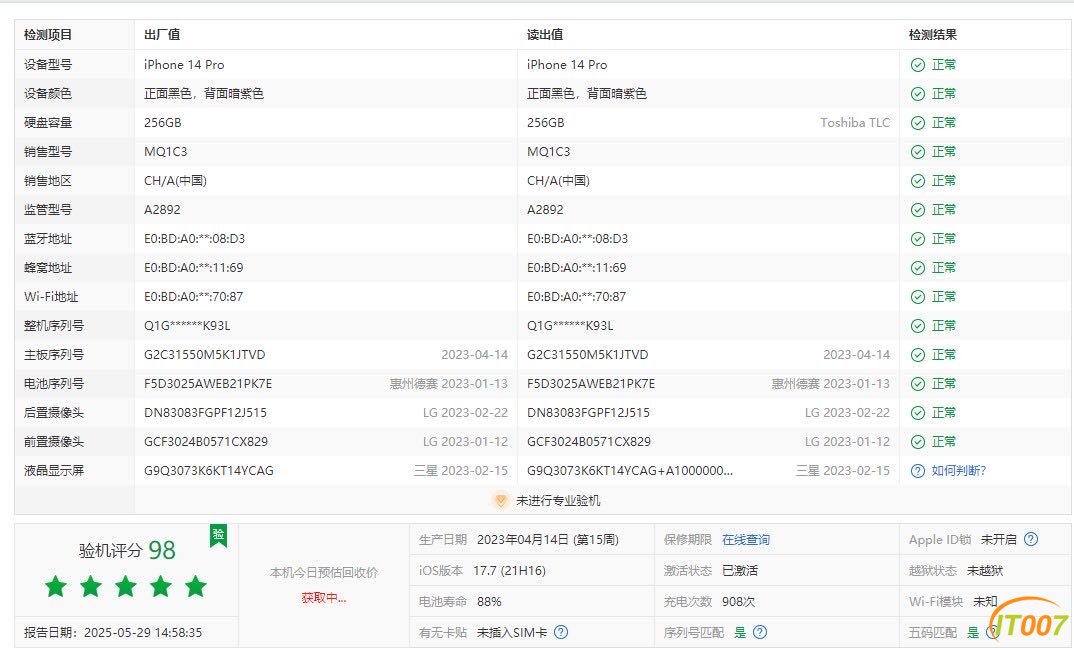Screen dimensions: 1074x648
Task: Click the green check icon for 监管型号
Action: click(x=918, y=210)
